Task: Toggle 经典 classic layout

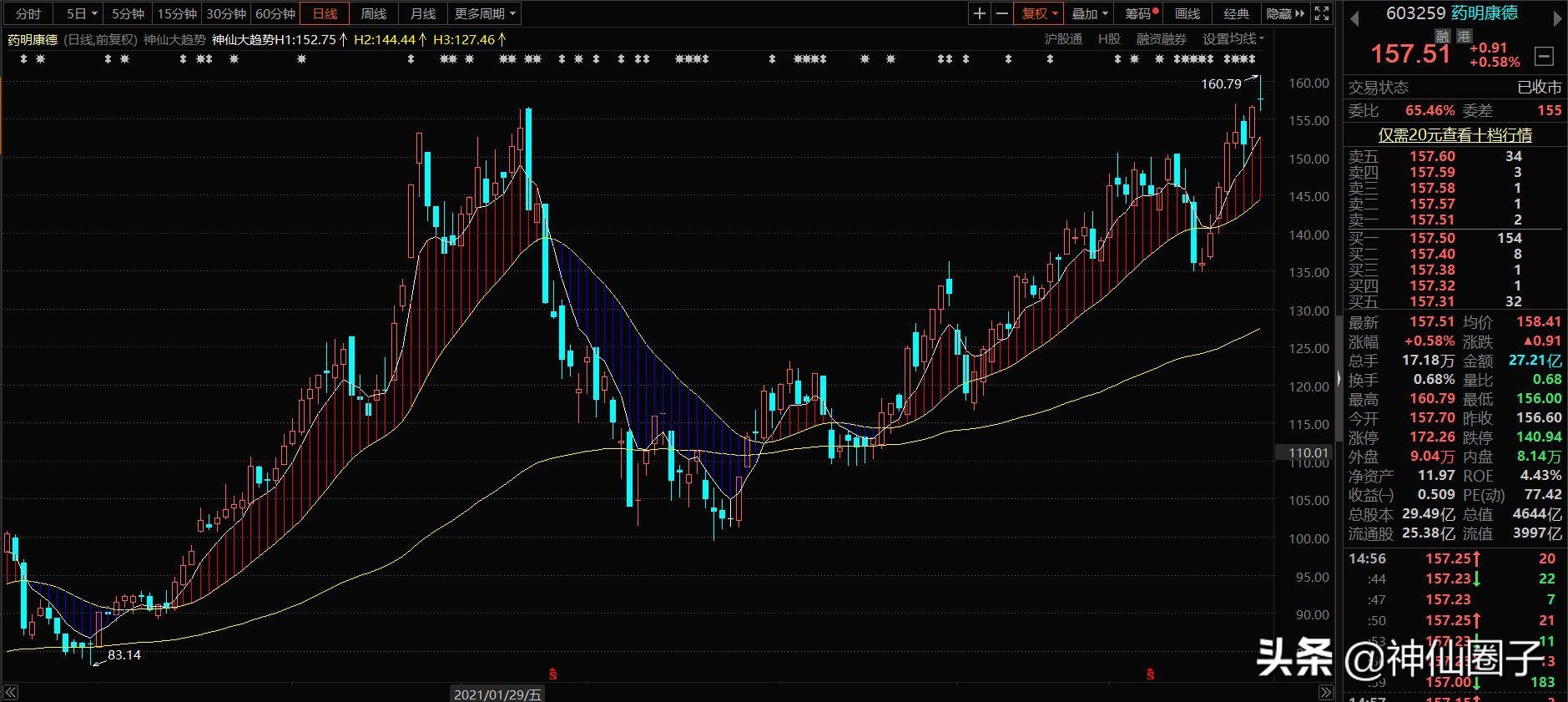Action: [x=1237, y=13]
